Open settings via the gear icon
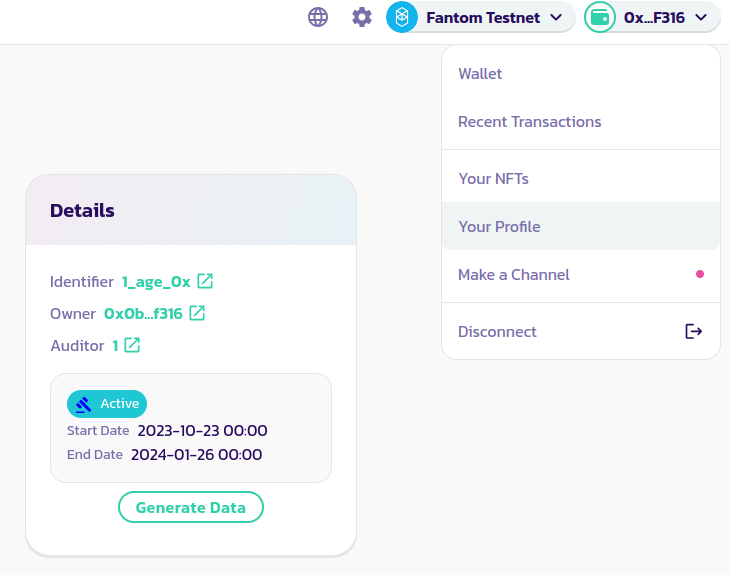Image resolution: width=729 pixels, height=575 pixels. tap(362, 17)
